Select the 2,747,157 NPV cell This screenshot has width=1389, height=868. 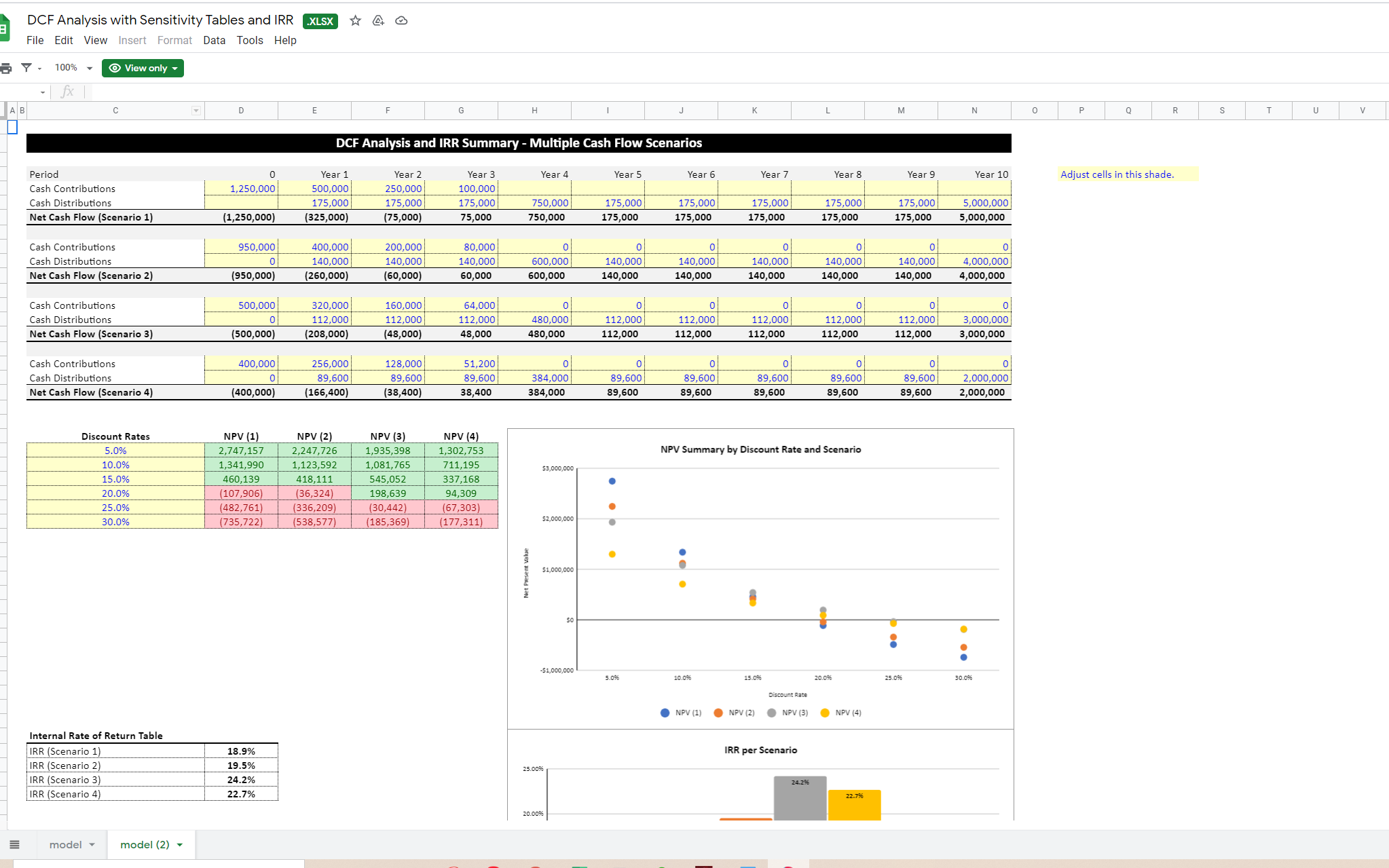[241, 451]
